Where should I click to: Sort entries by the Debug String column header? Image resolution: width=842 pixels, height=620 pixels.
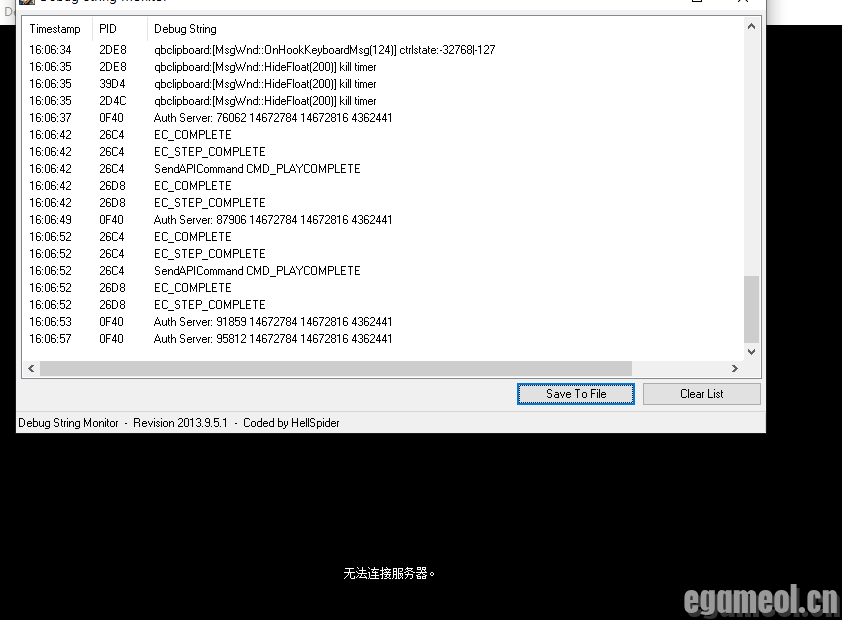pos(185,29)
